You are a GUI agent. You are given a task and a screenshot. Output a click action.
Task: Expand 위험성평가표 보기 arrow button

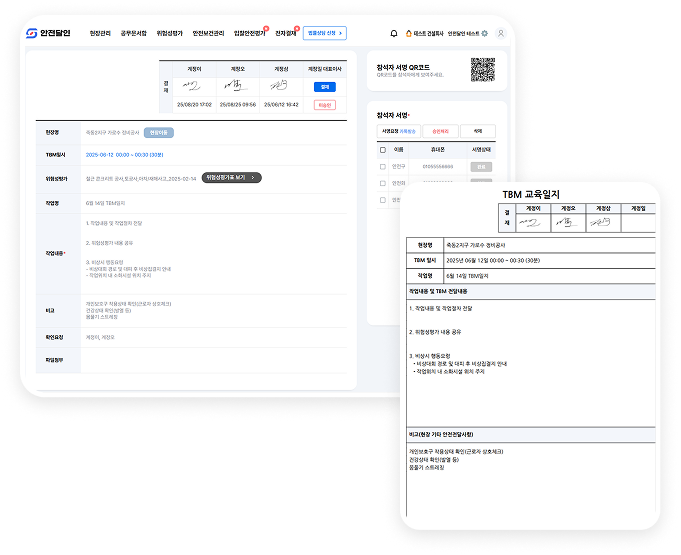(x=231, y=177)
